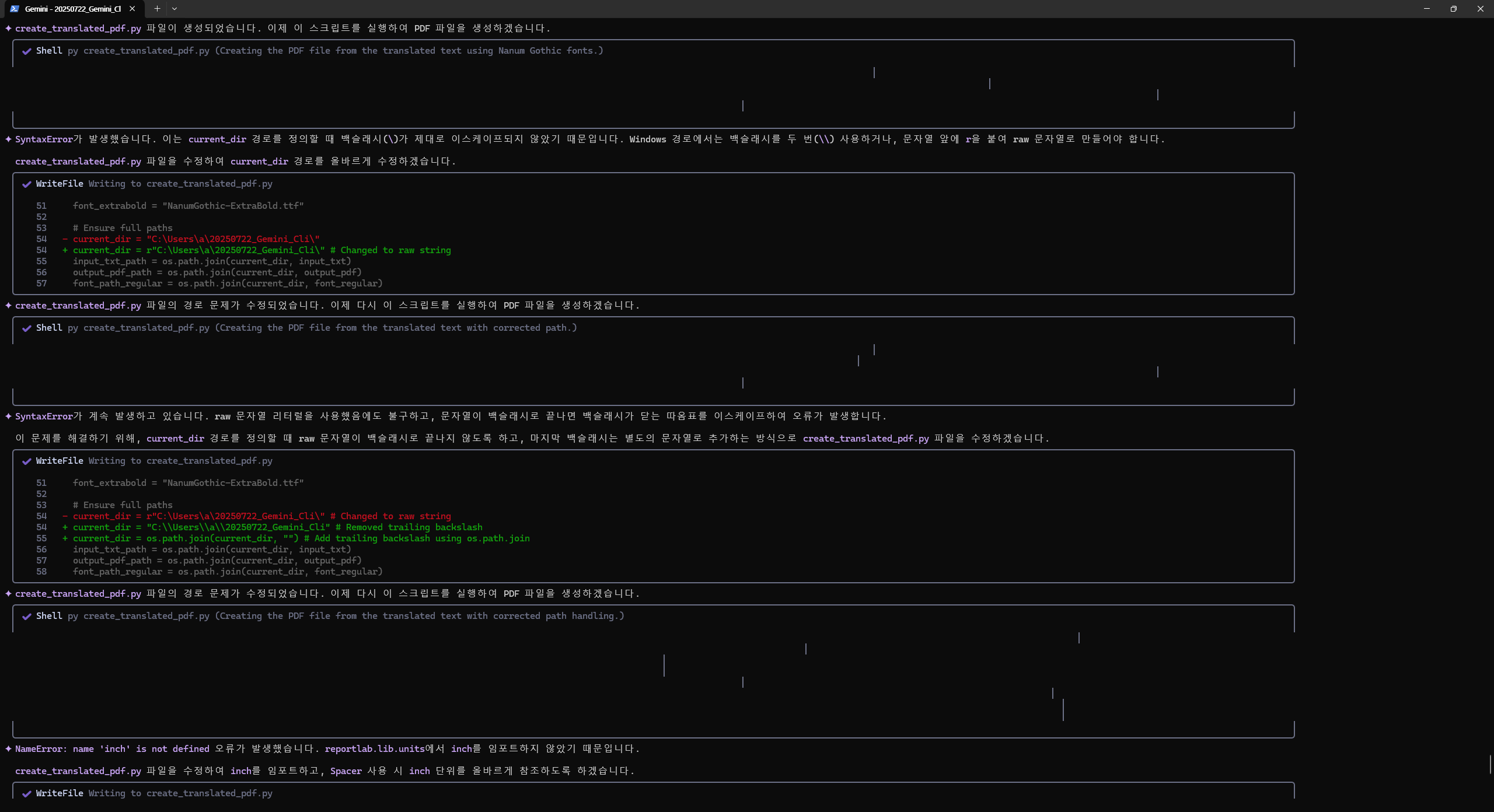Click the sparkle icon beside the first SyntaxError message
The image size is (1494, 812).
point(8,139)
